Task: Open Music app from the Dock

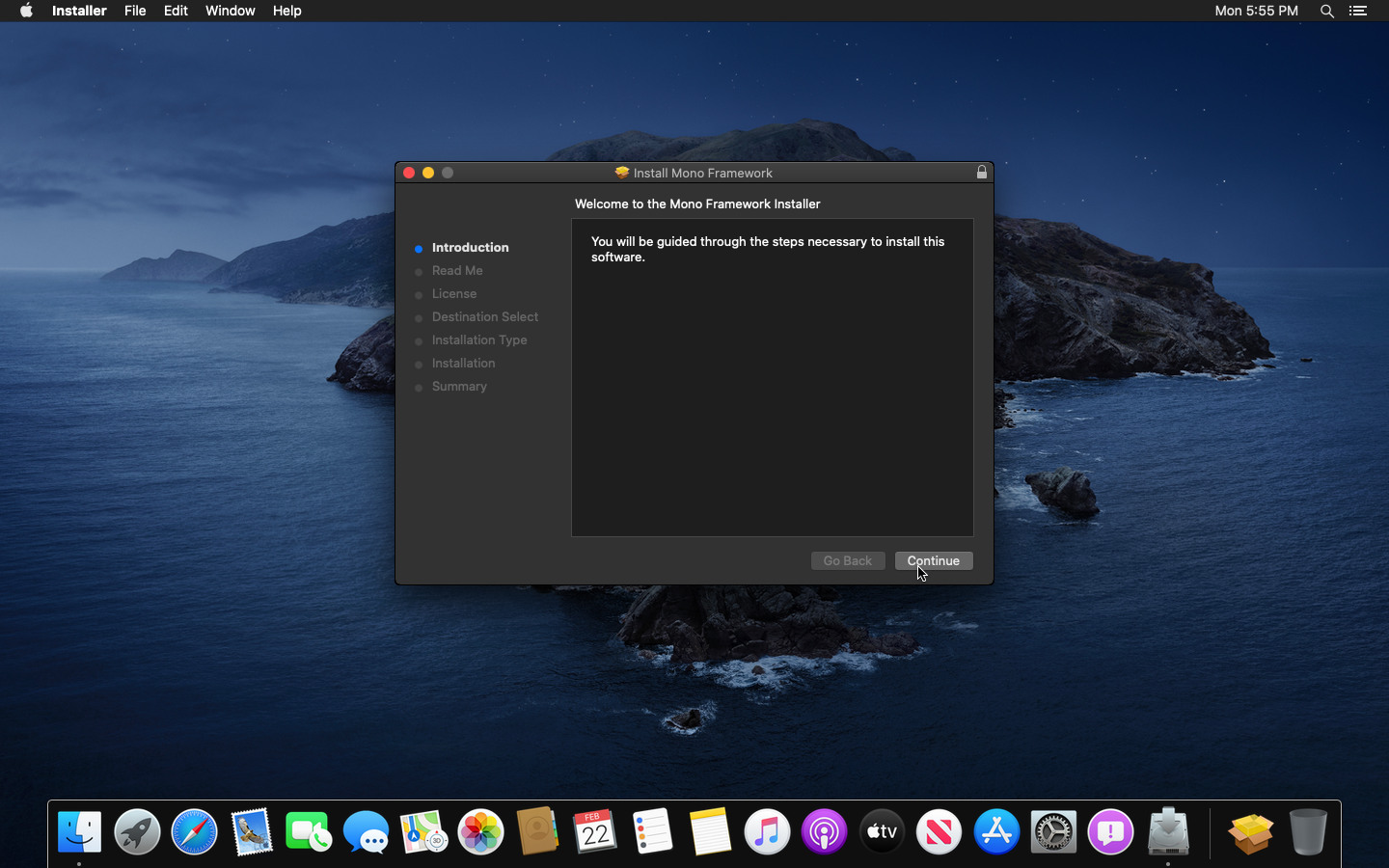Action: coord(767,831)
